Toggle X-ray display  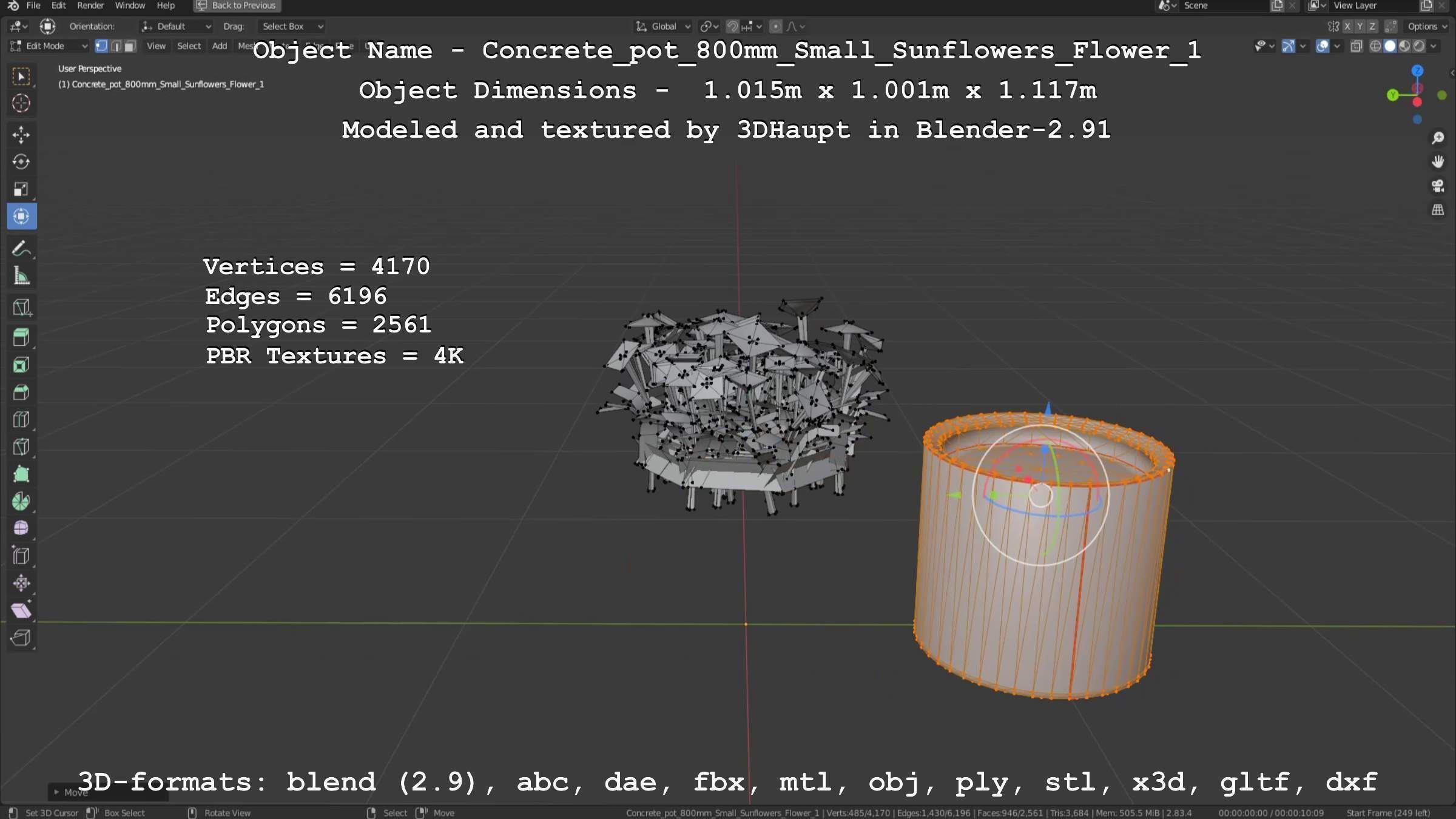pos(1357,46)
